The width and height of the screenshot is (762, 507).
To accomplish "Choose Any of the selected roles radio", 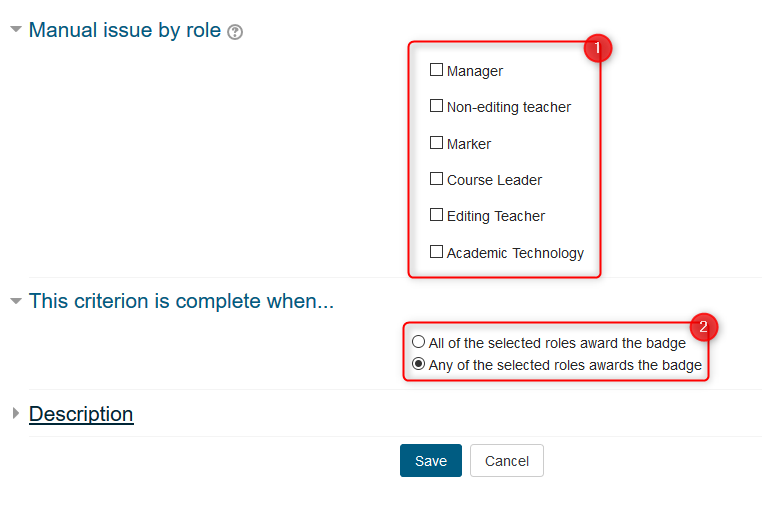I will pyautogui.click(x=419, y=364).
